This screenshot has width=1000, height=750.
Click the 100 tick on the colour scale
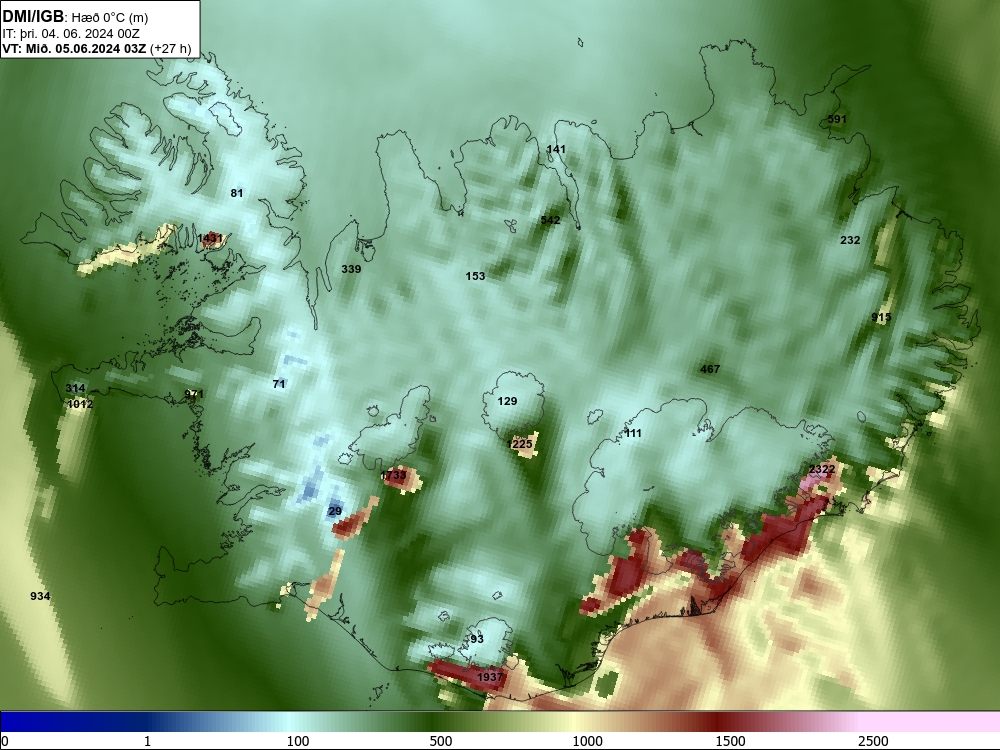[298, 741]
